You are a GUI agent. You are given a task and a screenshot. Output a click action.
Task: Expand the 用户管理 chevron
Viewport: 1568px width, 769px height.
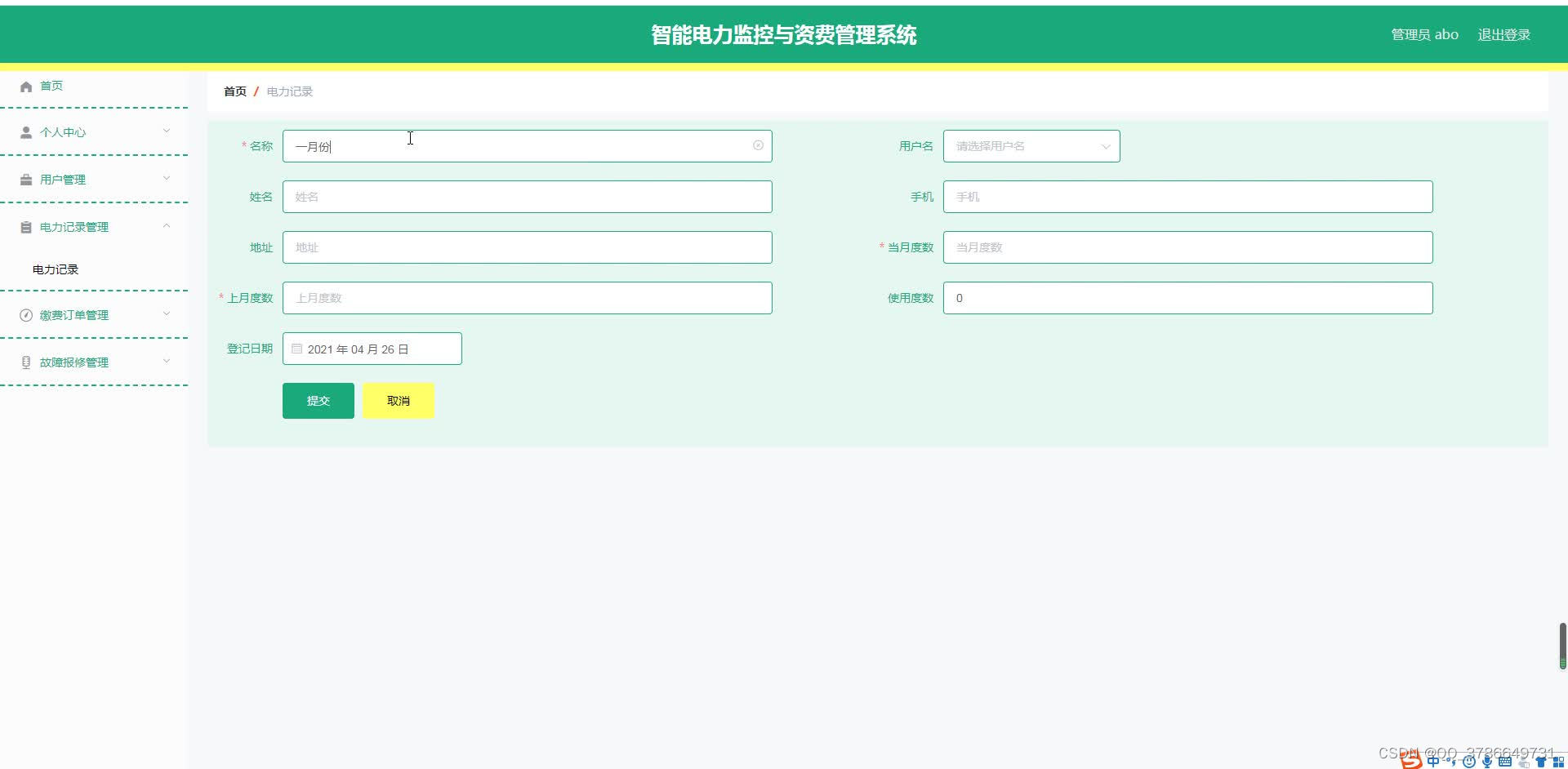click(167, 178)
